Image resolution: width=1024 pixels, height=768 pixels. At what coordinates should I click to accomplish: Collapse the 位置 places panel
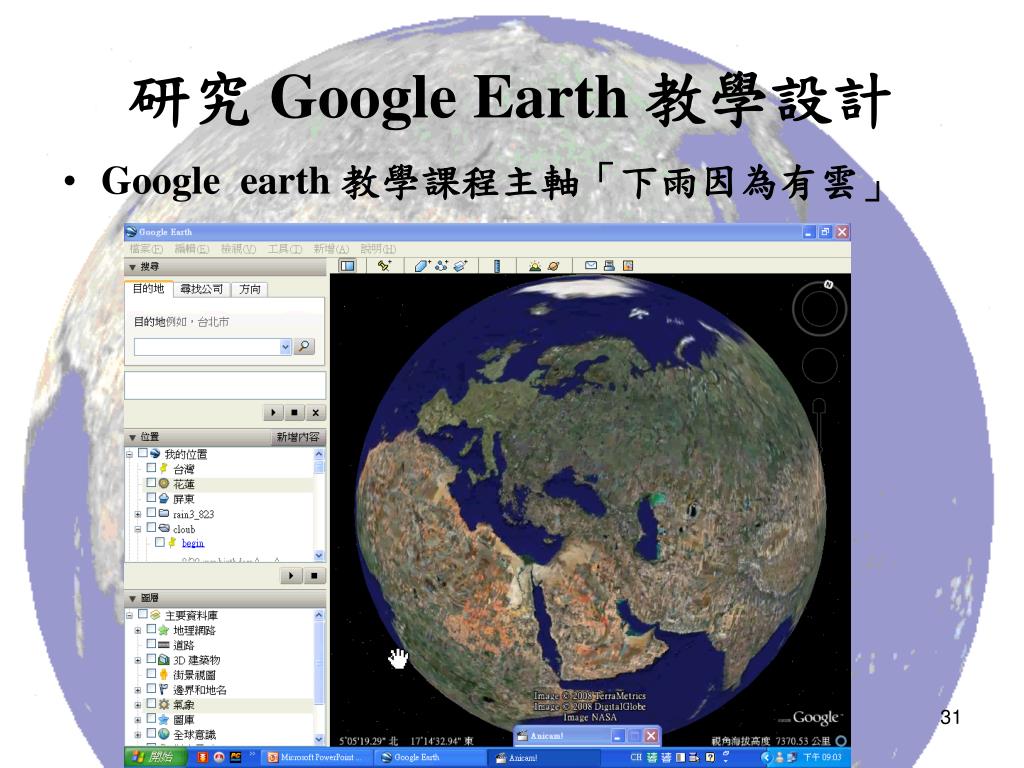[x=133, y=437]
